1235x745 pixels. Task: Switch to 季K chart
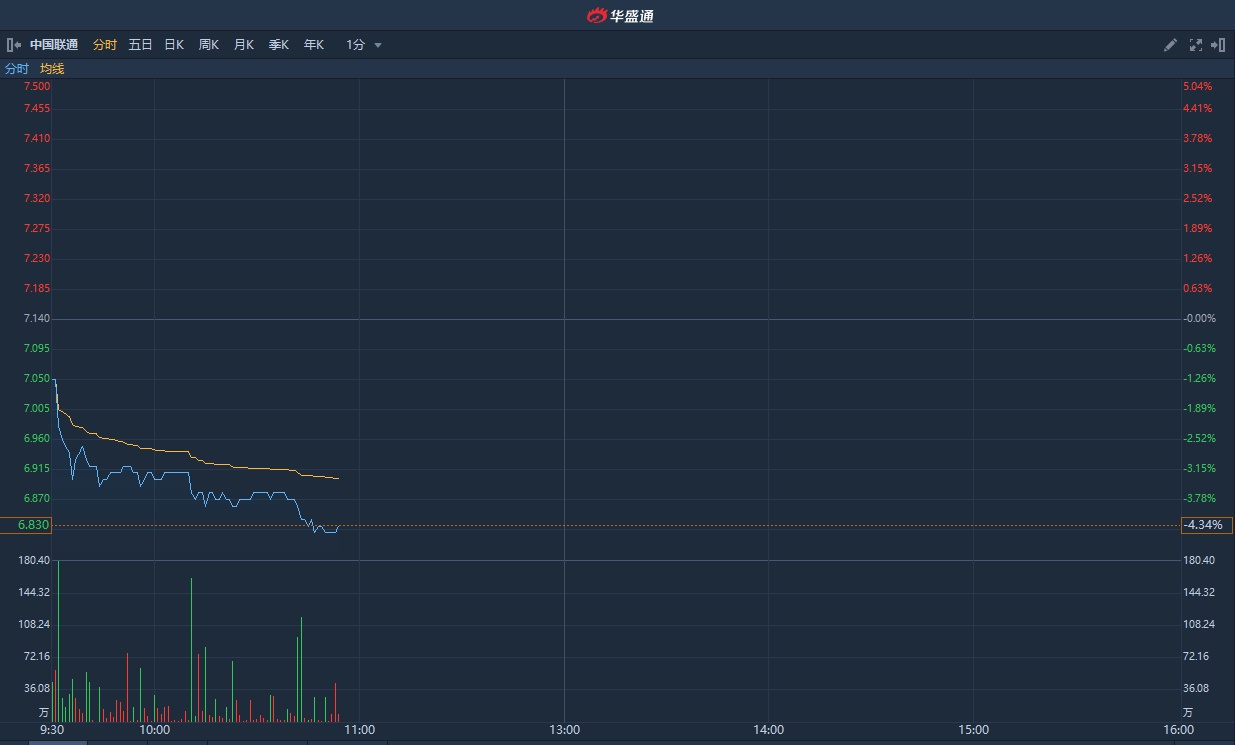point(279,45)
